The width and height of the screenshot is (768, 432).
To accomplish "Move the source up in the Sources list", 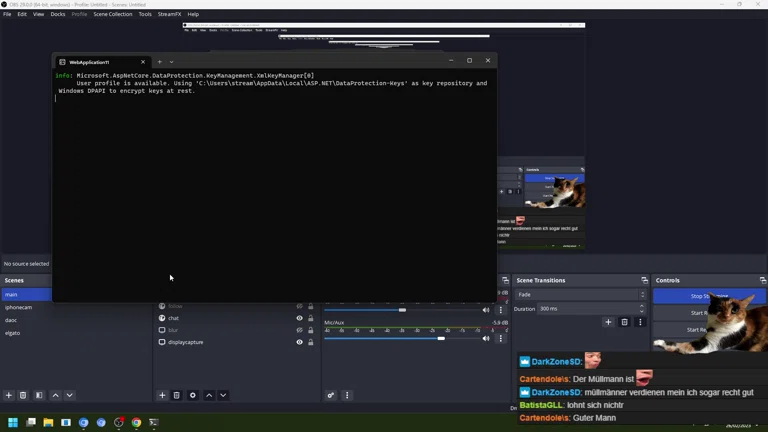I will tap(209, 395).
